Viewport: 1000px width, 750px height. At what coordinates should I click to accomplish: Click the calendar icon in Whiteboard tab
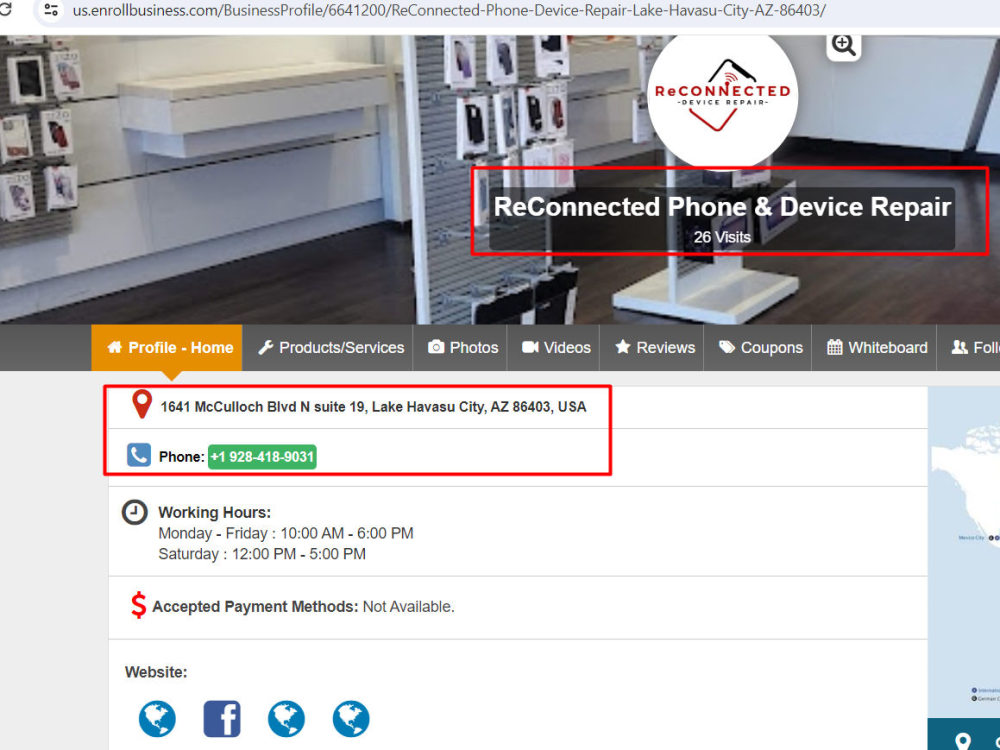[x=835, y=347]
